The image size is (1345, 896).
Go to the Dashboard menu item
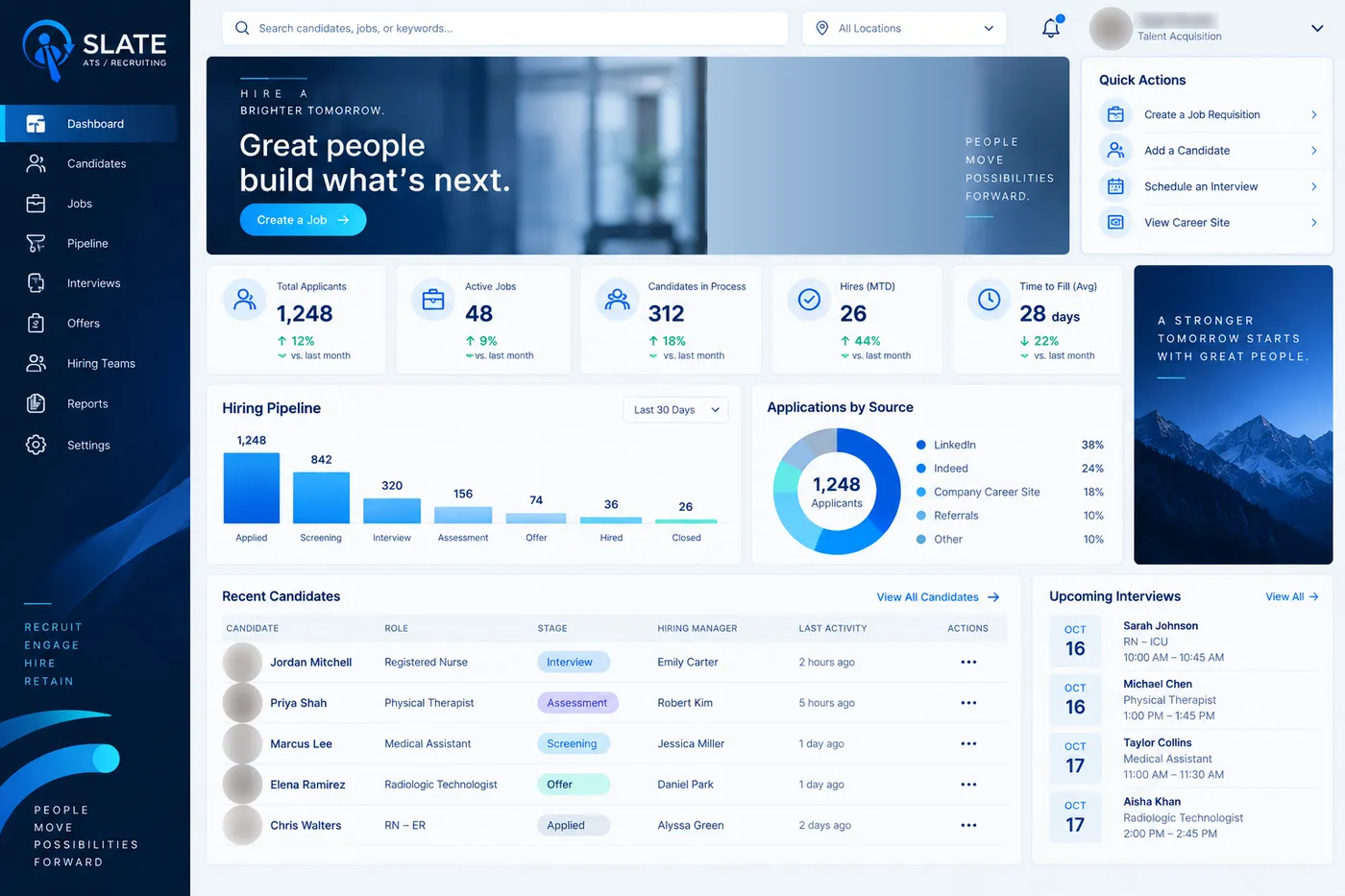pyautogui.click(x=89, y=124)
